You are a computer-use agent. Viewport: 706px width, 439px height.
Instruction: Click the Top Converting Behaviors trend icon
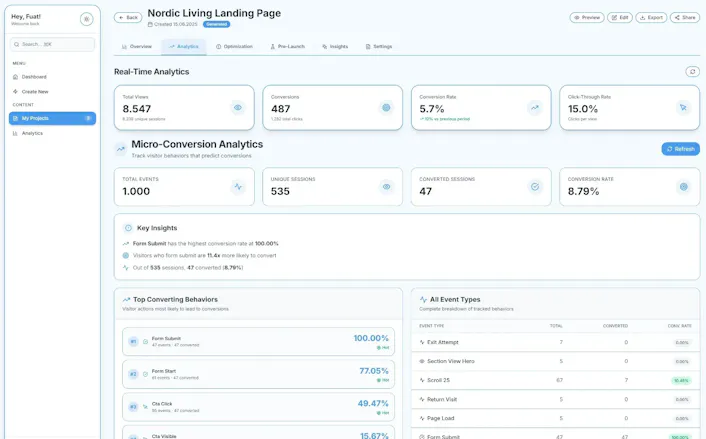pyautogui.click(x=126, y=299)
